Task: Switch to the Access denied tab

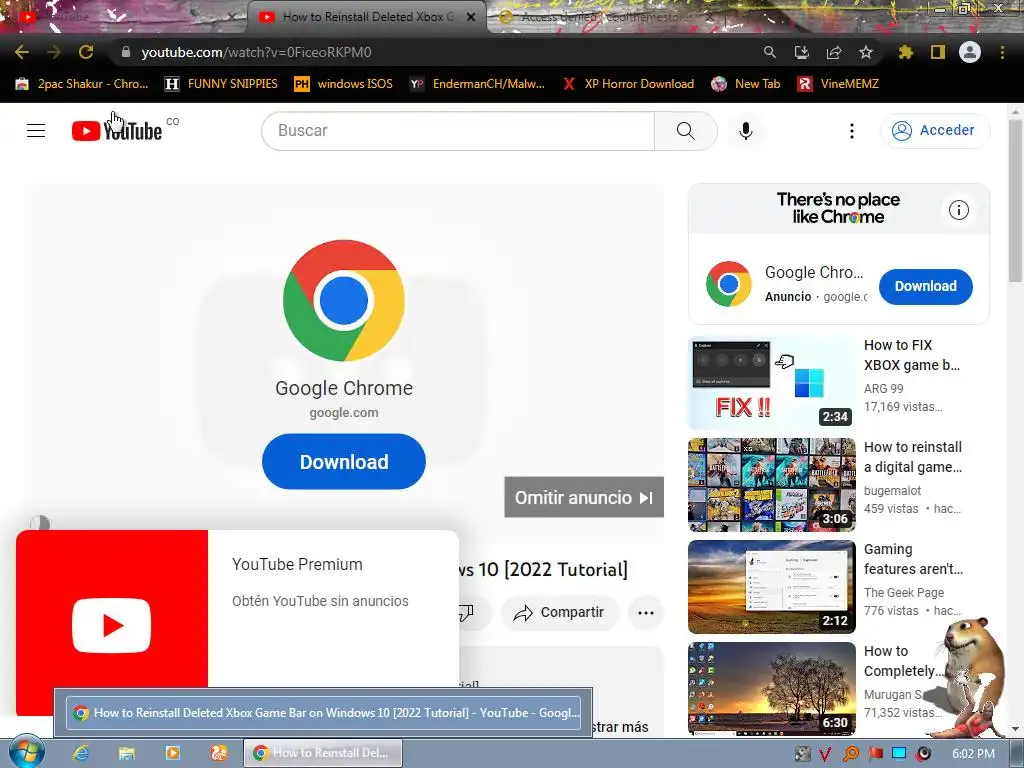Action: (x=604, y=17)
